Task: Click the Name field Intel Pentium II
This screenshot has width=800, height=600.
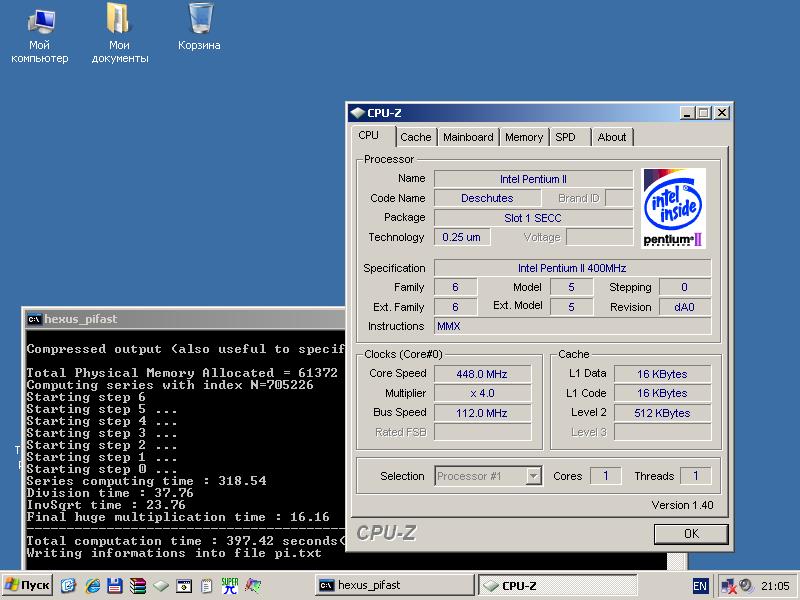Action: 533,179
